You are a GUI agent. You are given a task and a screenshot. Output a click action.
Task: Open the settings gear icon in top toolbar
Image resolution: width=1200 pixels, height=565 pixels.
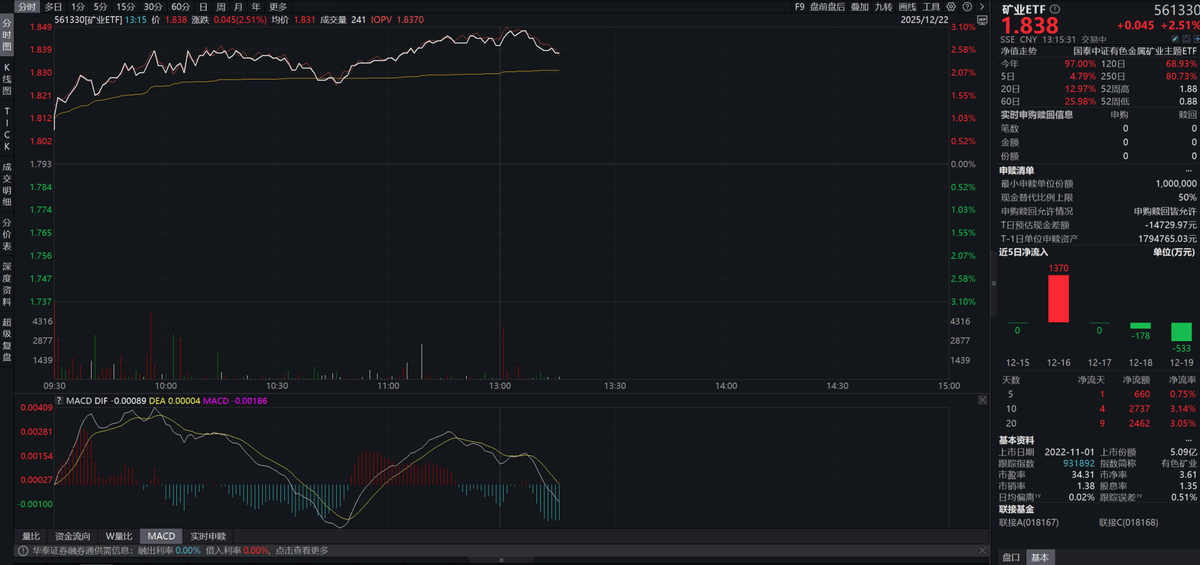(x=949, y=6)
